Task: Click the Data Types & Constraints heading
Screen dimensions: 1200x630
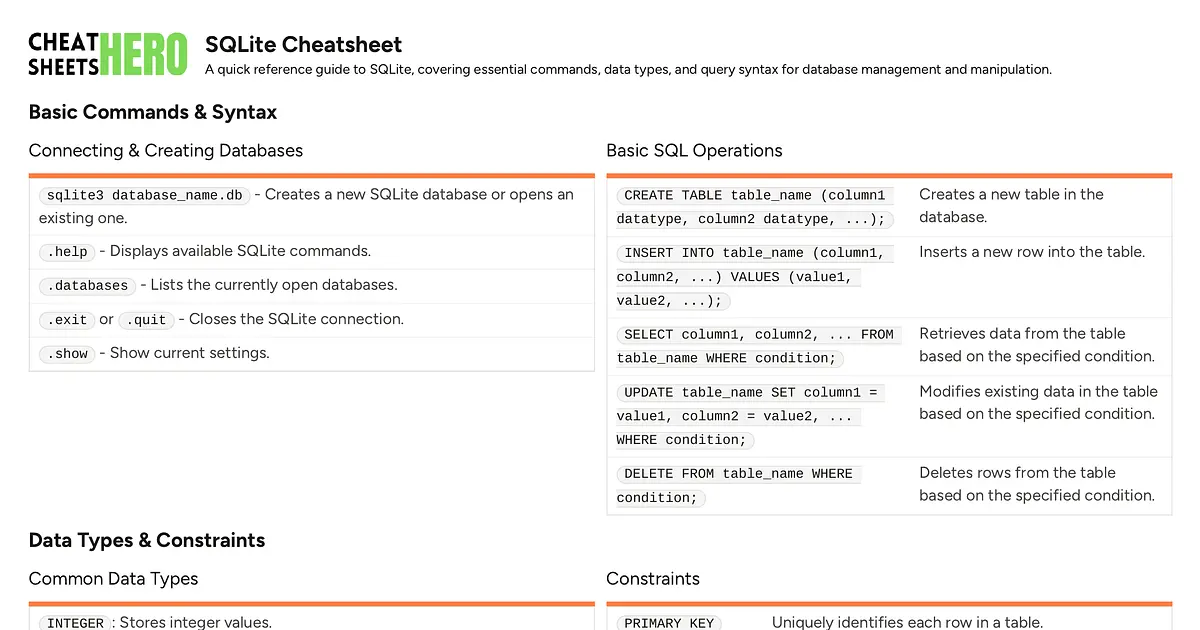Action: [147, 541]
